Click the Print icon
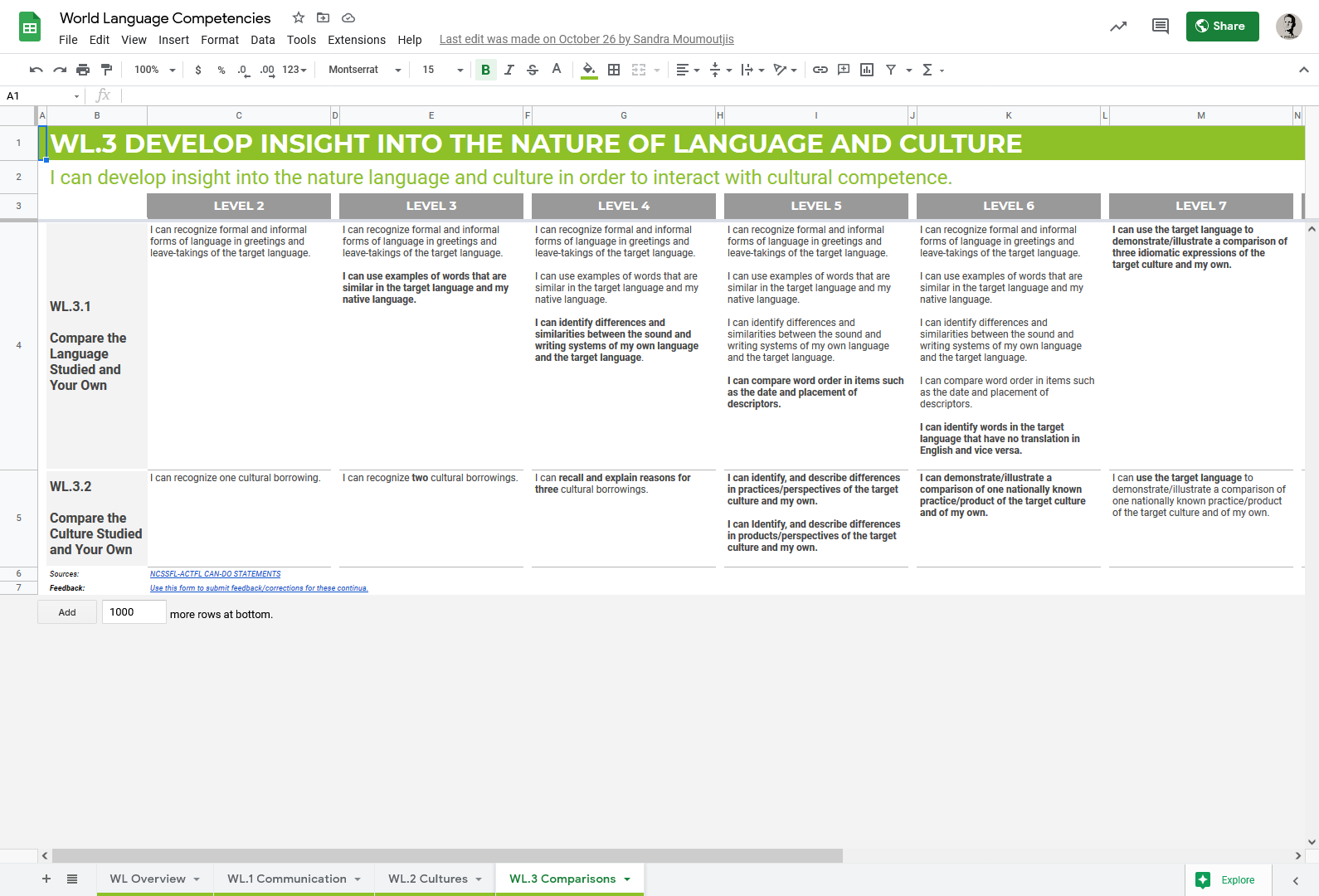Screen dimensions: 1319x896 tap(83, 70)
